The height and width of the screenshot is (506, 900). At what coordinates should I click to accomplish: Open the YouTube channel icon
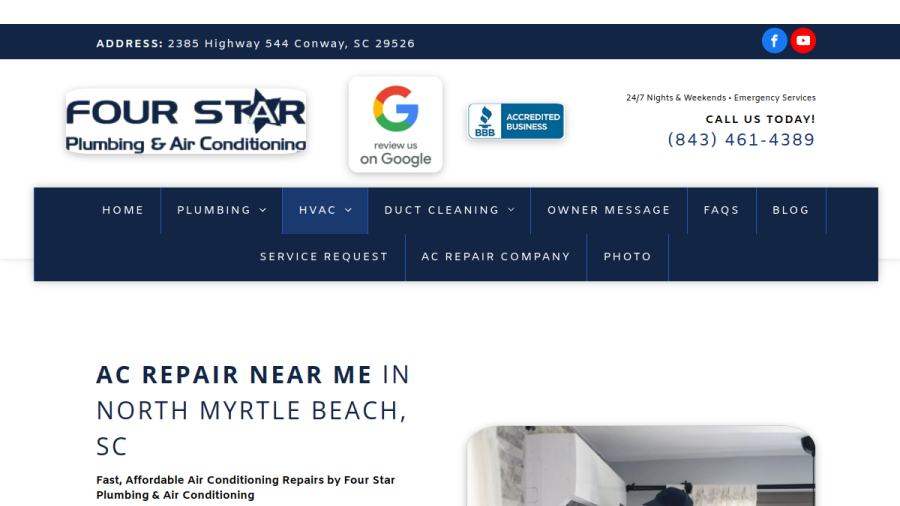pos(803,41)
